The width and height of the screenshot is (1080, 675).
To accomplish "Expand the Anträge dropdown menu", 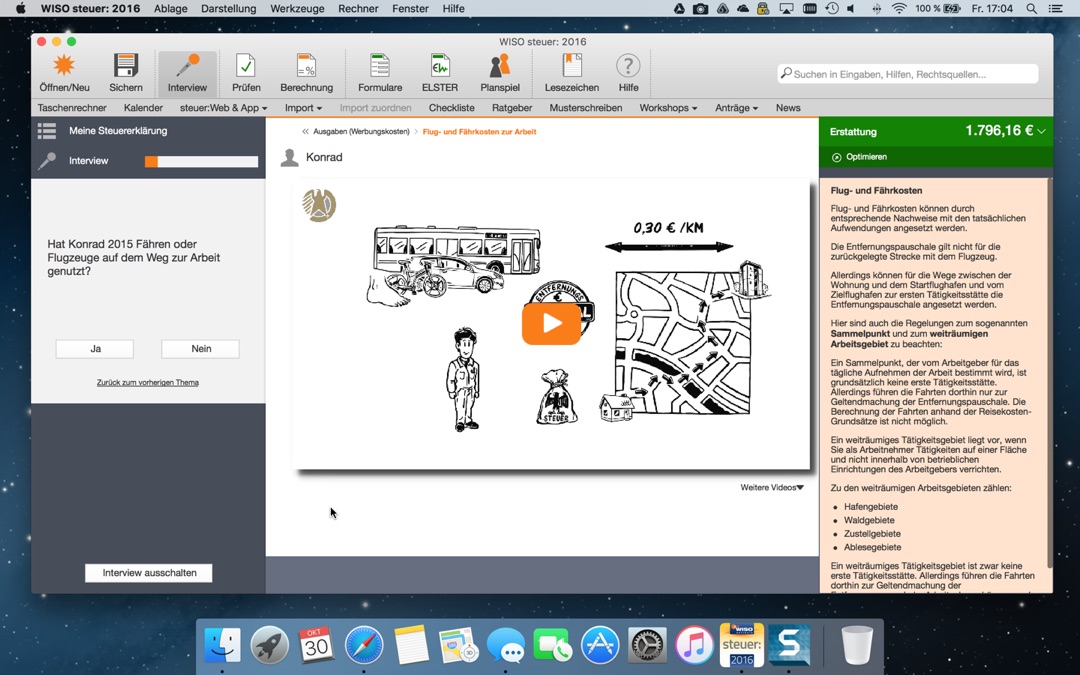I will click(736, 107).
